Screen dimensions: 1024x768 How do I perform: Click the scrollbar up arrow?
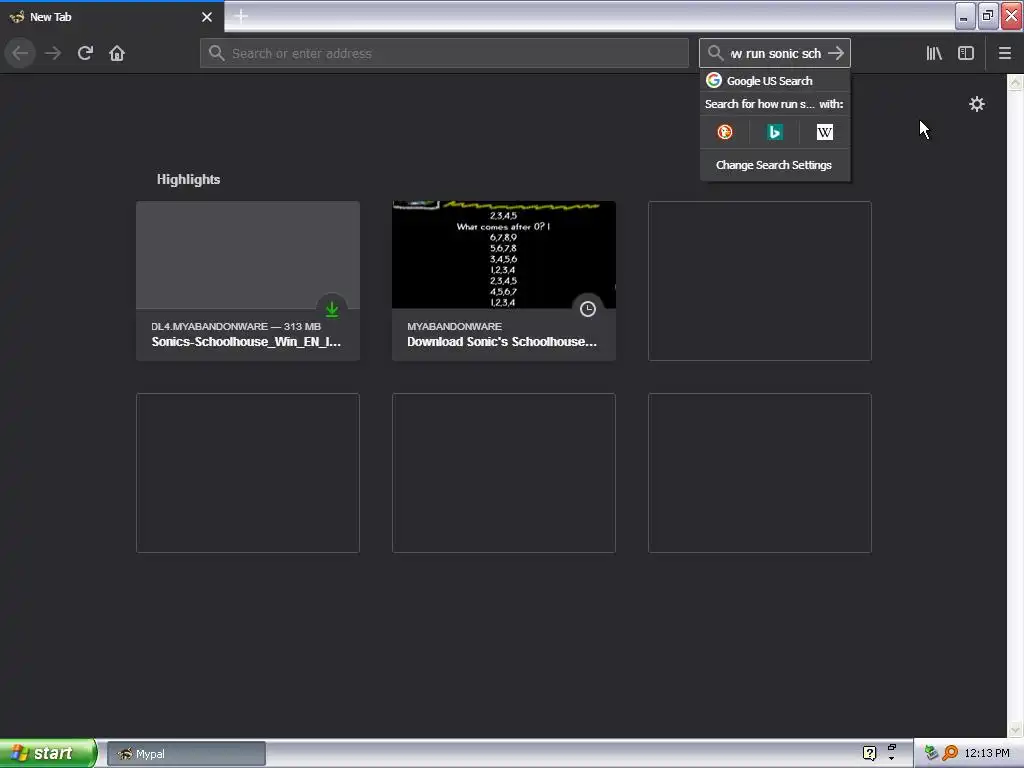click(x=1015, y=82)
